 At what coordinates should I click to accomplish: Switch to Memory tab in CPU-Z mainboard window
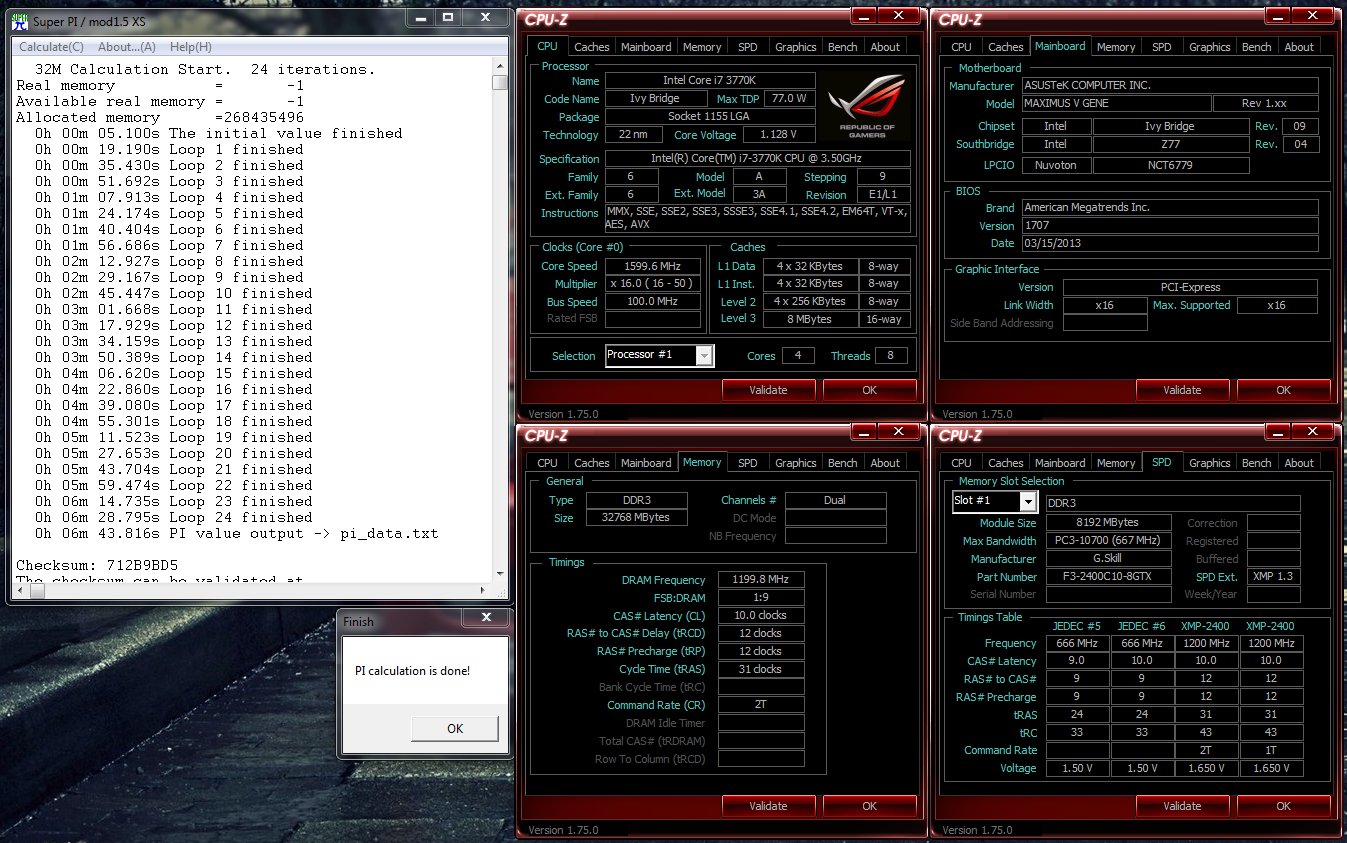click(1116, 47)
